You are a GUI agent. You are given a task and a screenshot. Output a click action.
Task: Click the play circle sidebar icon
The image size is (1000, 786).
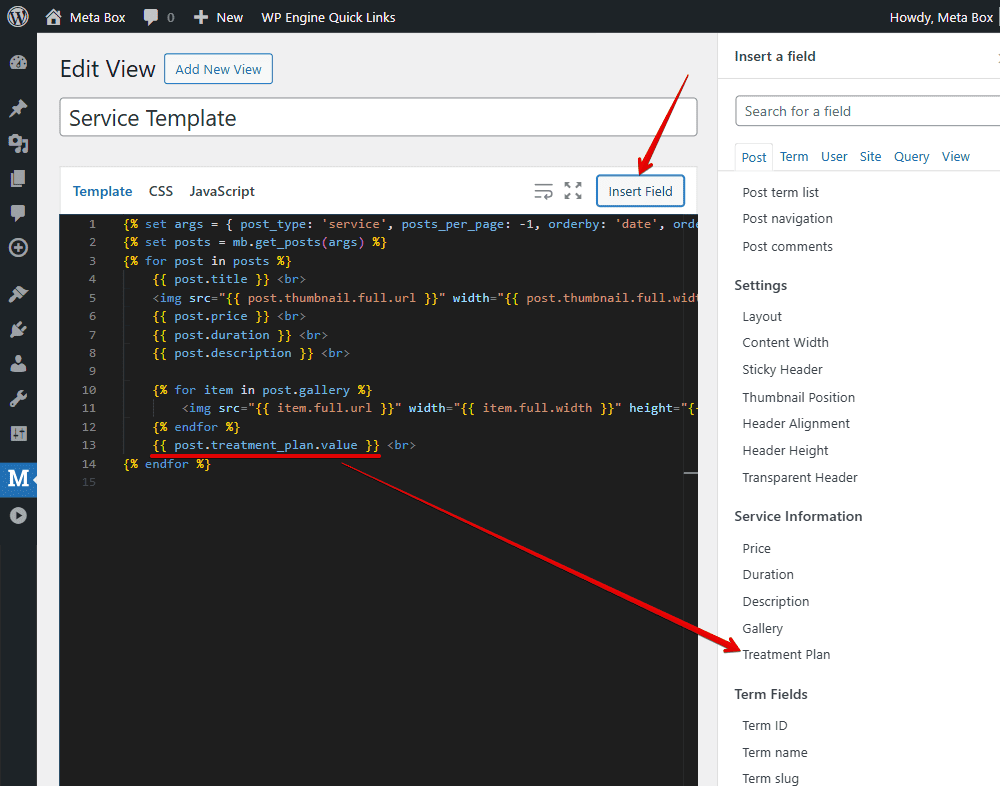(18, 515)
